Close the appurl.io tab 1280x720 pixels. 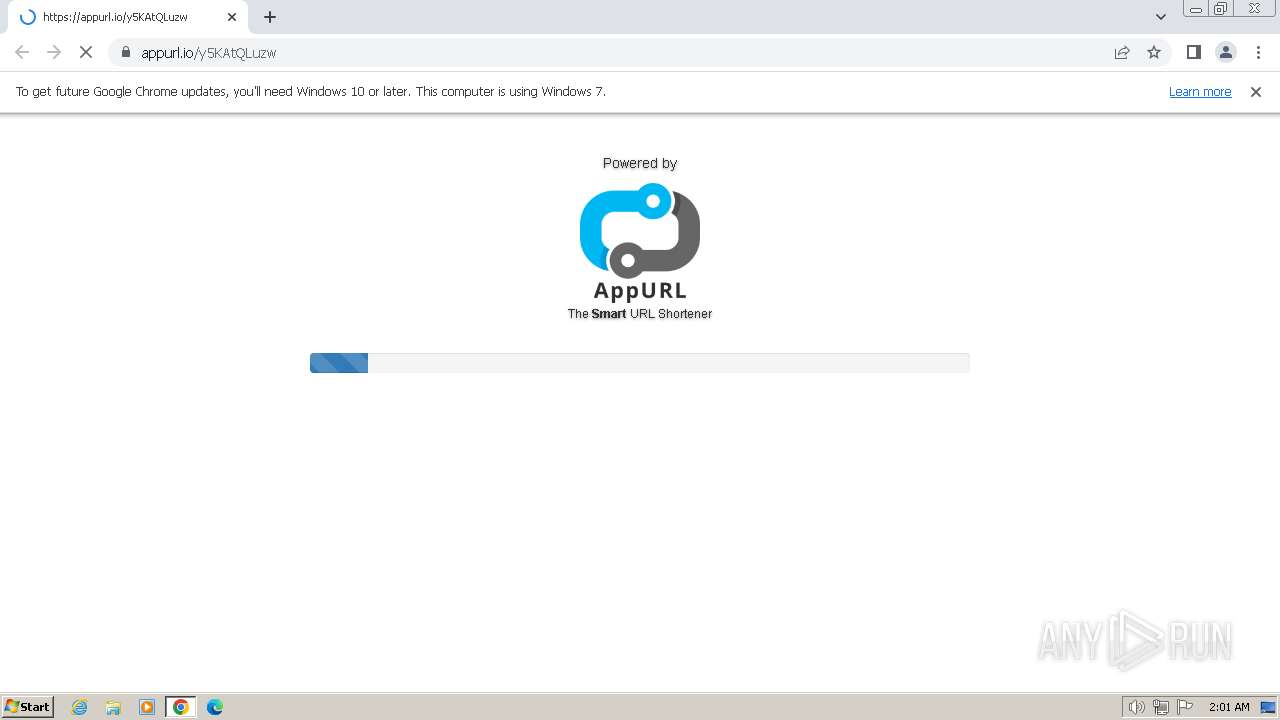[x=232, y=17]
